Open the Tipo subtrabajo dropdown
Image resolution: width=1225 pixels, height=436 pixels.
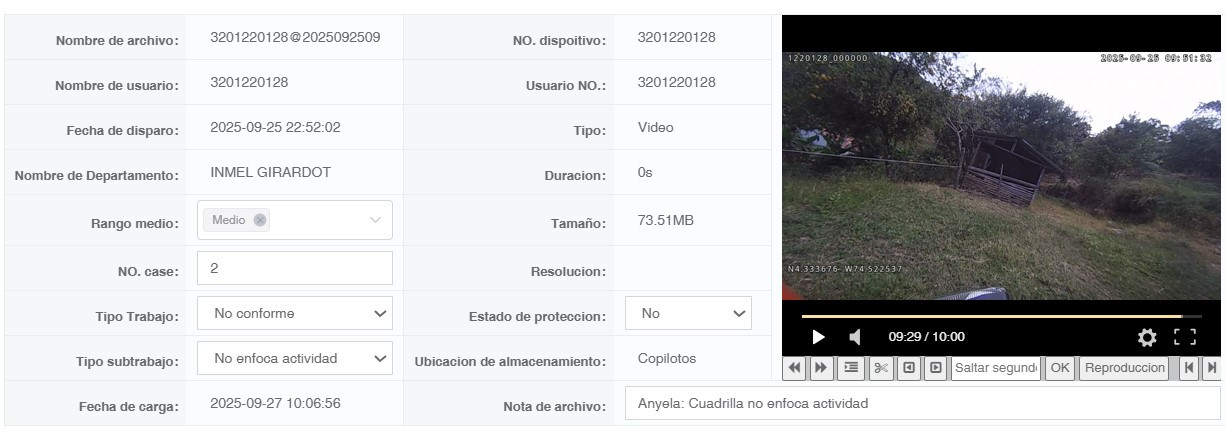(x=295, y=358)
